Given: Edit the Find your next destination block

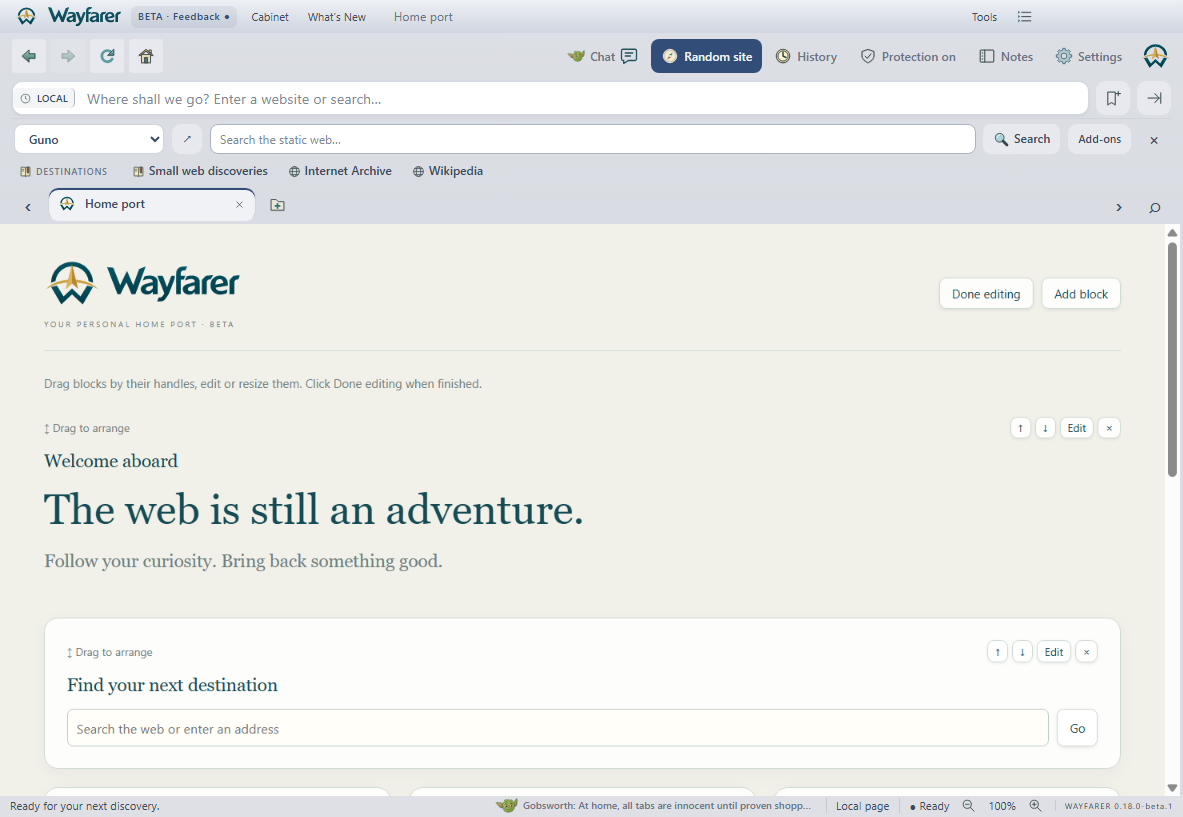Looking at the screenshot, I should [1054, 652].
